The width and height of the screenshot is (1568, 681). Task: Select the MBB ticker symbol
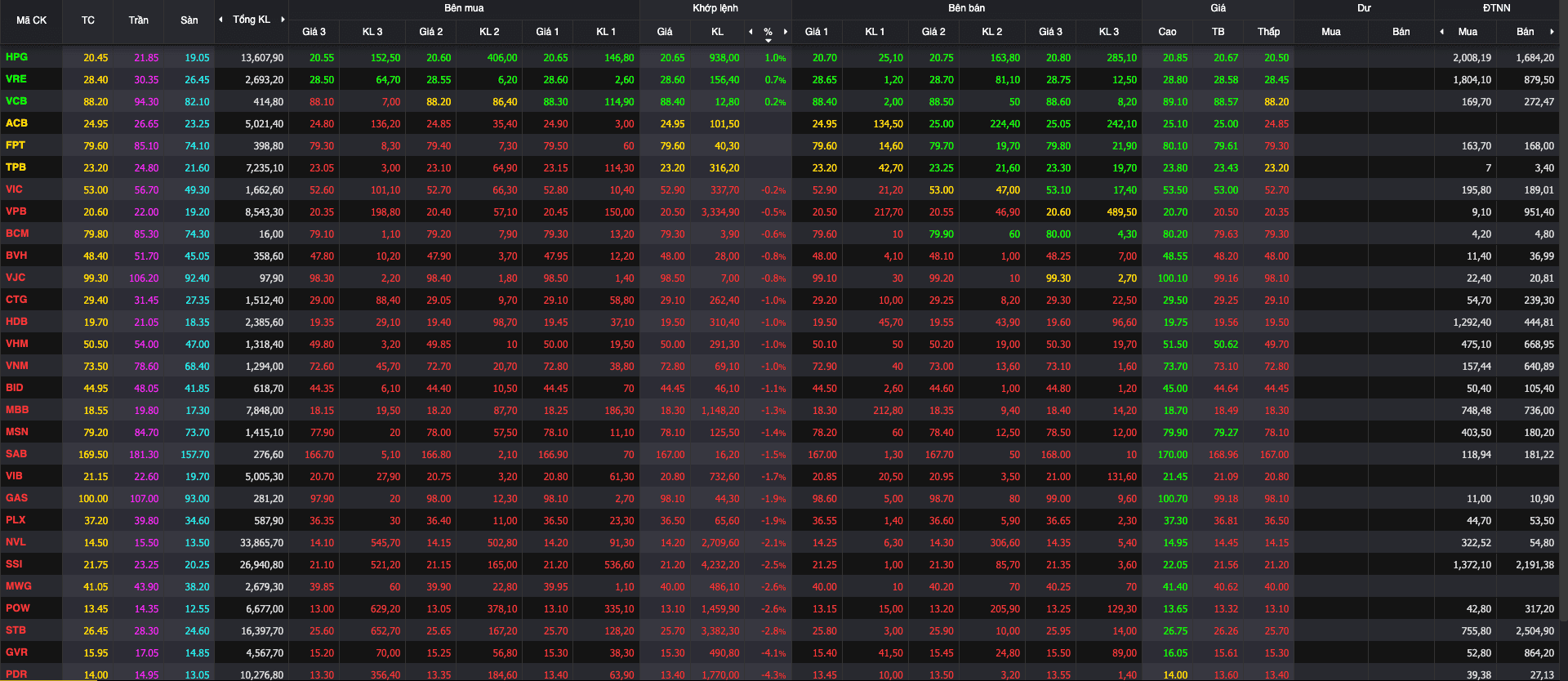pyautogui.click(x=17, y=410)
